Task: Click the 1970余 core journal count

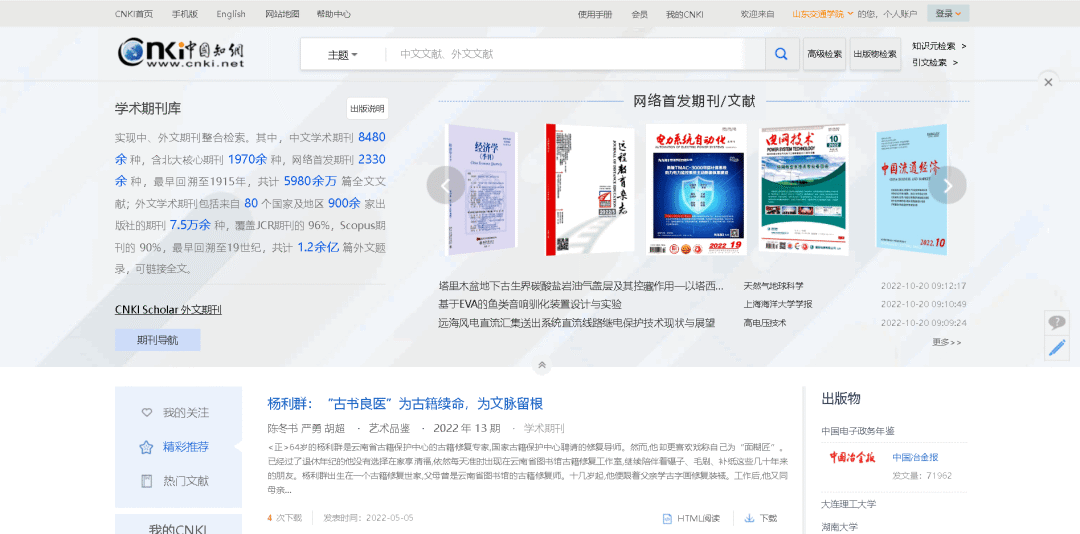Action: [247, 159]
